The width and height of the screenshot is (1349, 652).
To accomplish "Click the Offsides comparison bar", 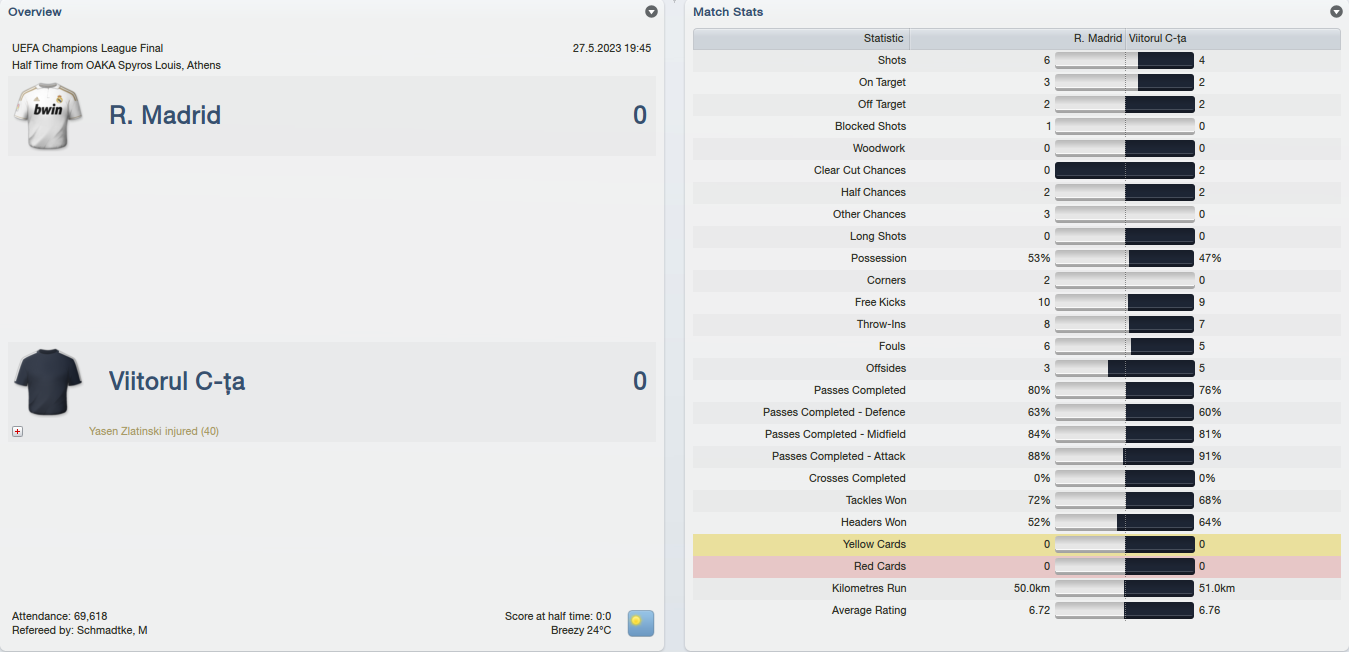I will (x=1125, y=368).
